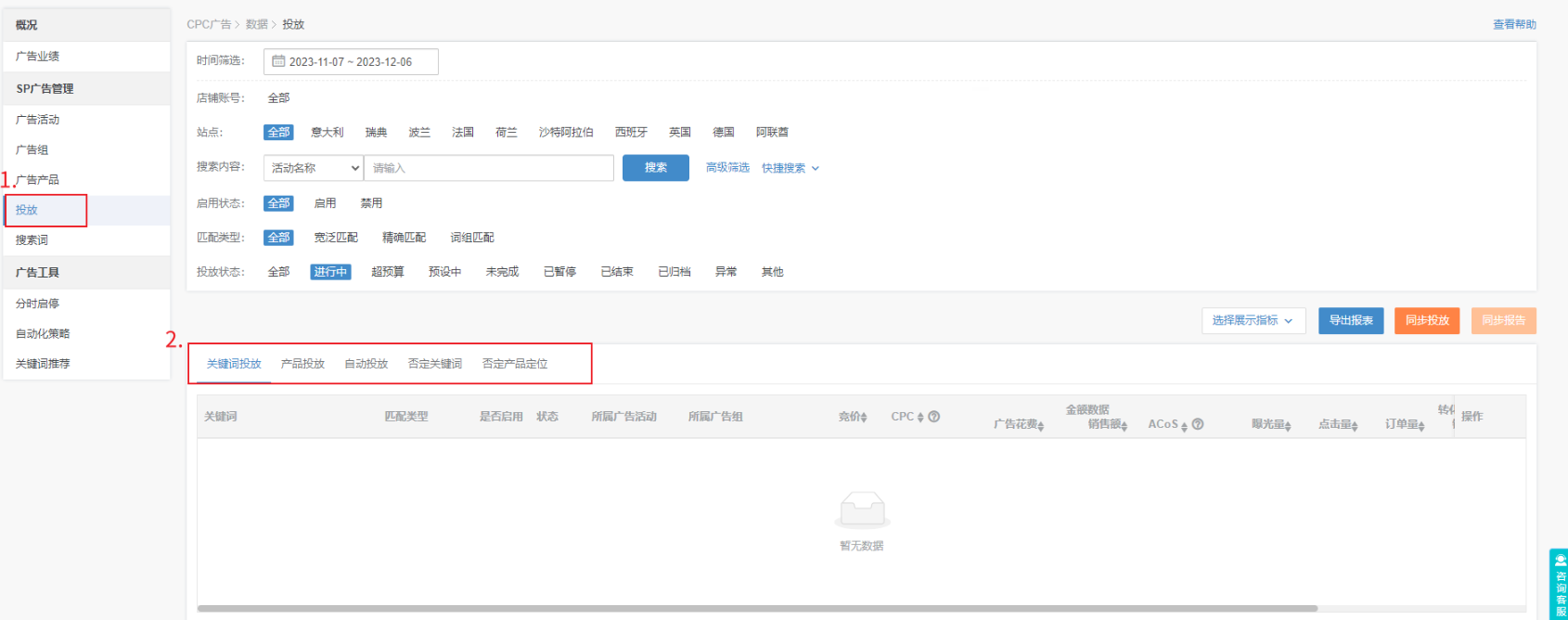Open the 活动名称 search type dropdown

[314, 168]
